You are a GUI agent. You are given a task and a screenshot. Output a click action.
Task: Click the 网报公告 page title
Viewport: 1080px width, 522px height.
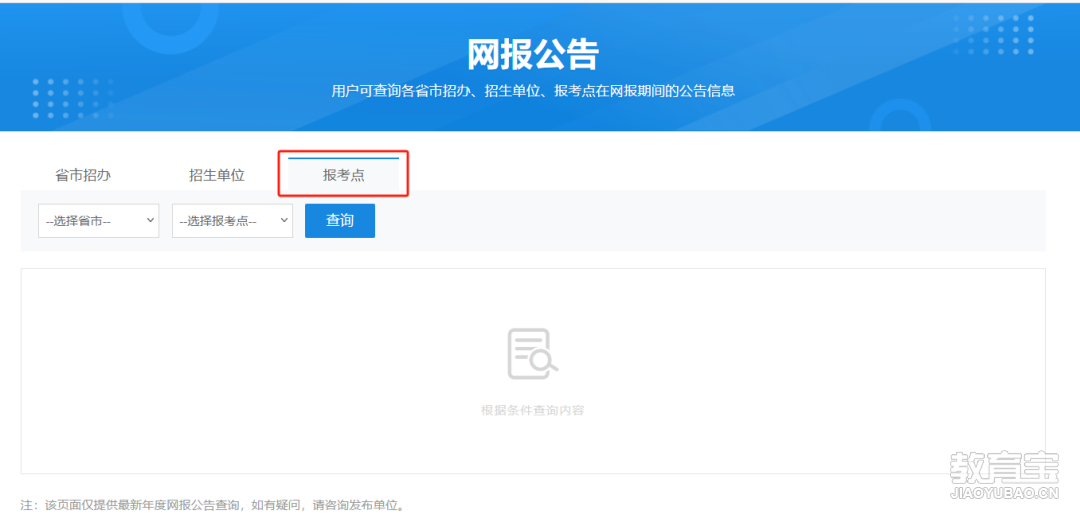pos(533,54)
